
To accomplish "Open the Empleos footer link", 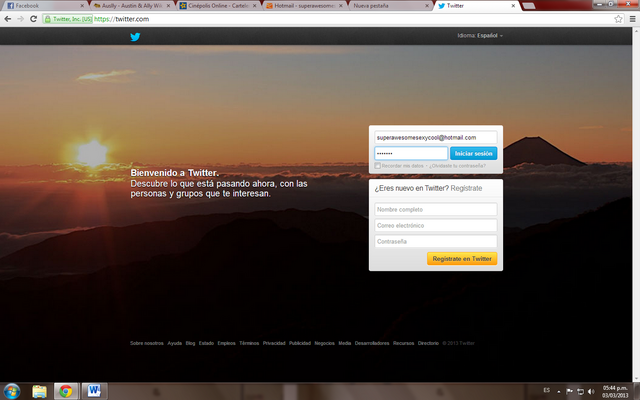I will [226, 343].
